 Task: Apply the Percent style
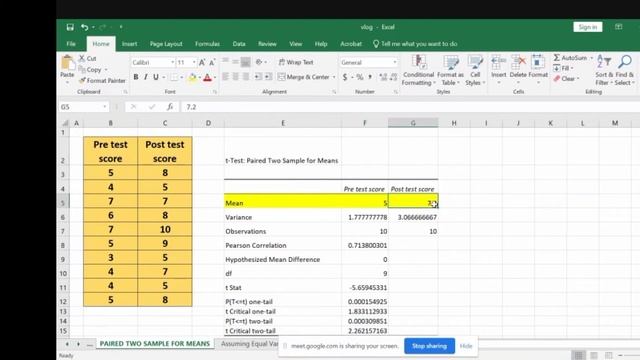pyautogui.click(x=360, y=77)
